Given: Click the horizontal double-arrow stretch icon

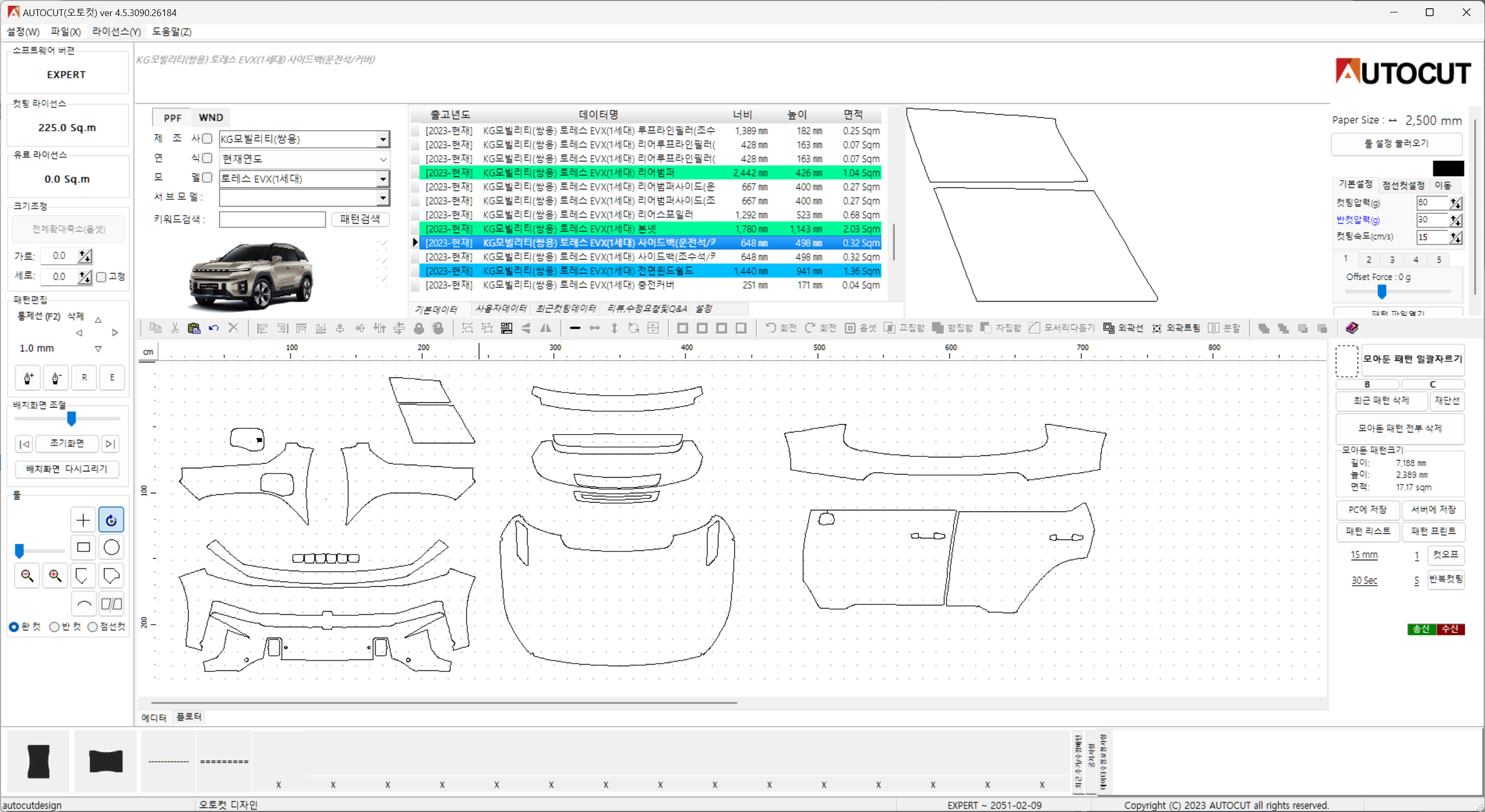Looking at the screenshot, I should pos(594,328).
